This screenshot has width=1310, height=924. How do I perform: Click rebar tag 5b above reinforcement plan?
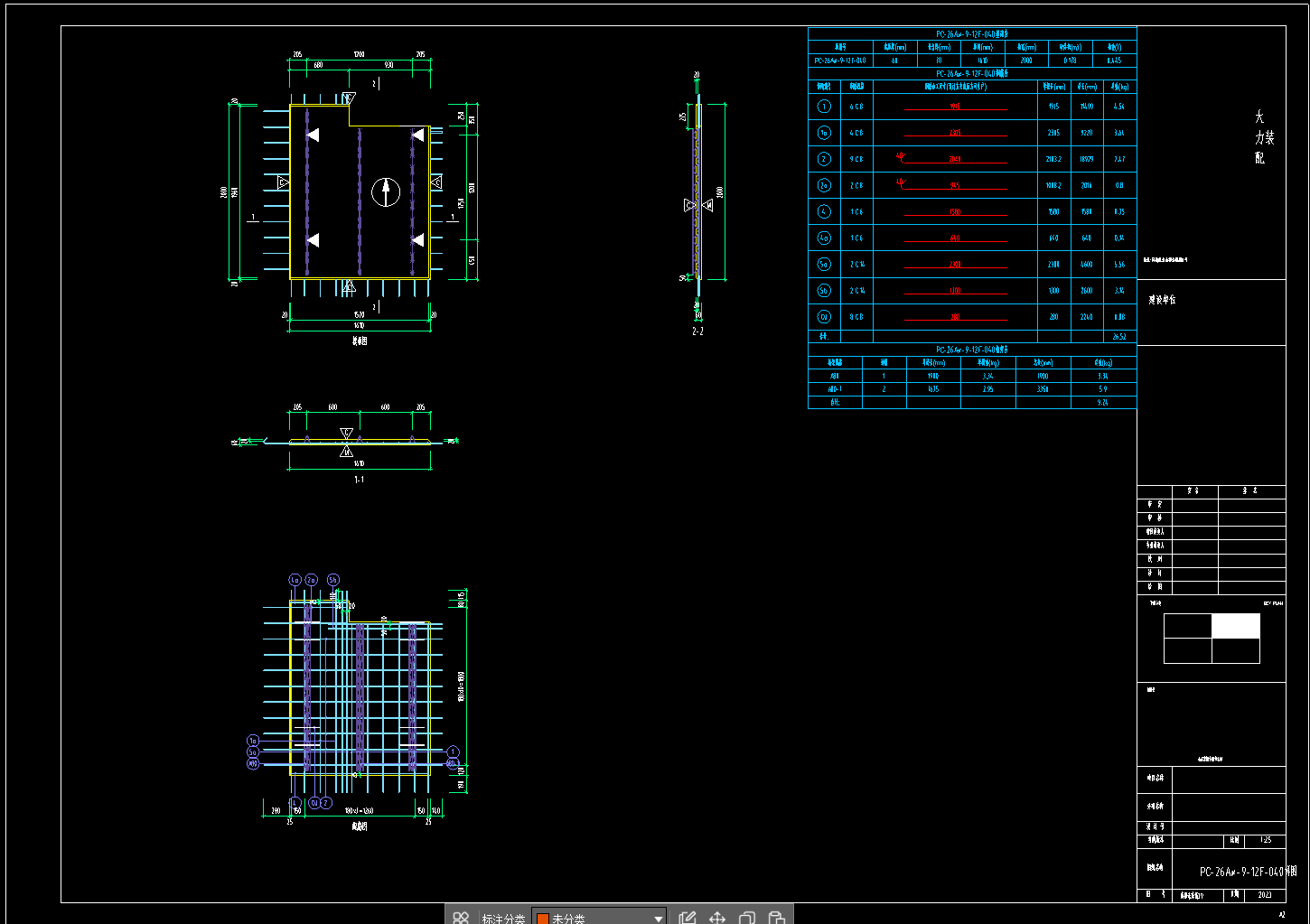pos(333,580)
